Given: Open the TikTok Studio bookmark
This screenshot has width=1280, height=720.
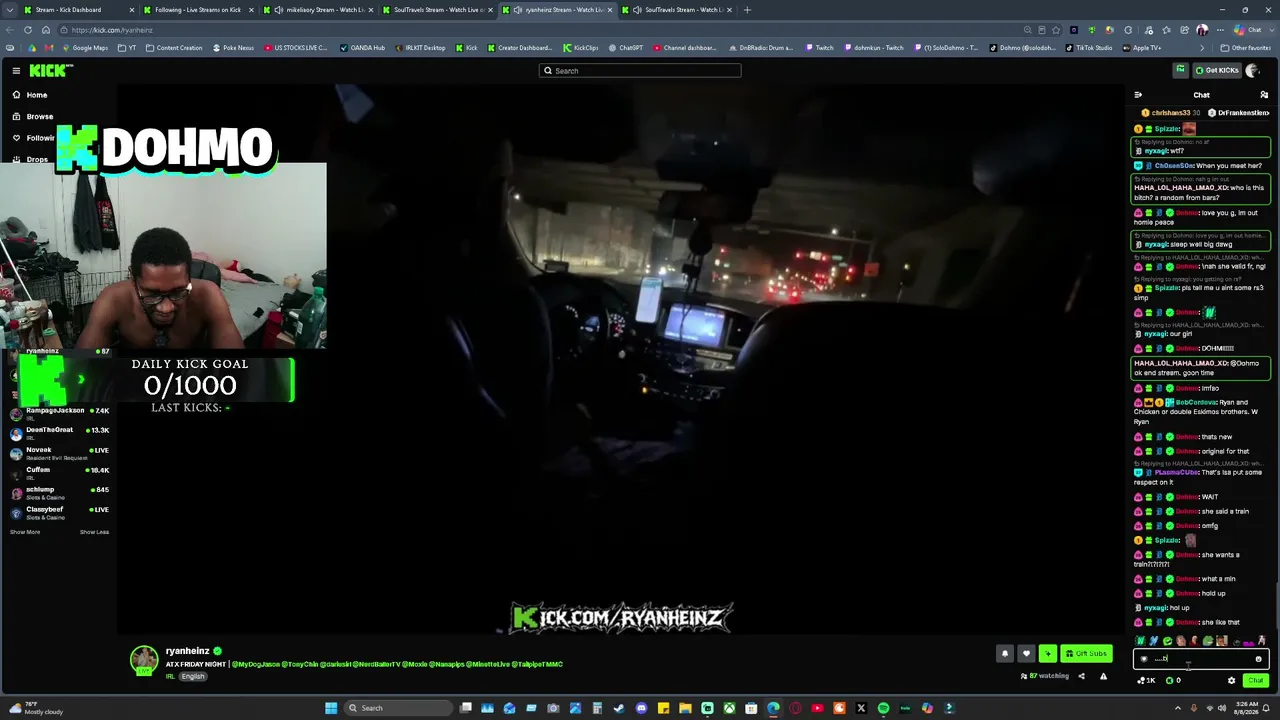Looking at the screenshot, I should point(1089,48).
